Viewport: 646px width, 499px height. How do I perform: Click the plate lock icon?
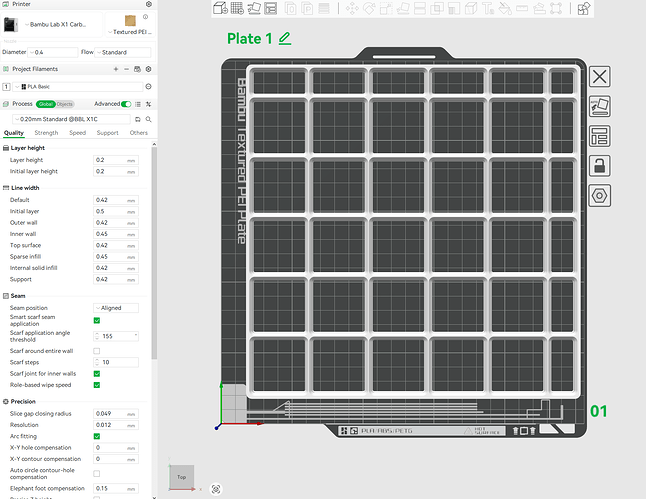(599, 166)
